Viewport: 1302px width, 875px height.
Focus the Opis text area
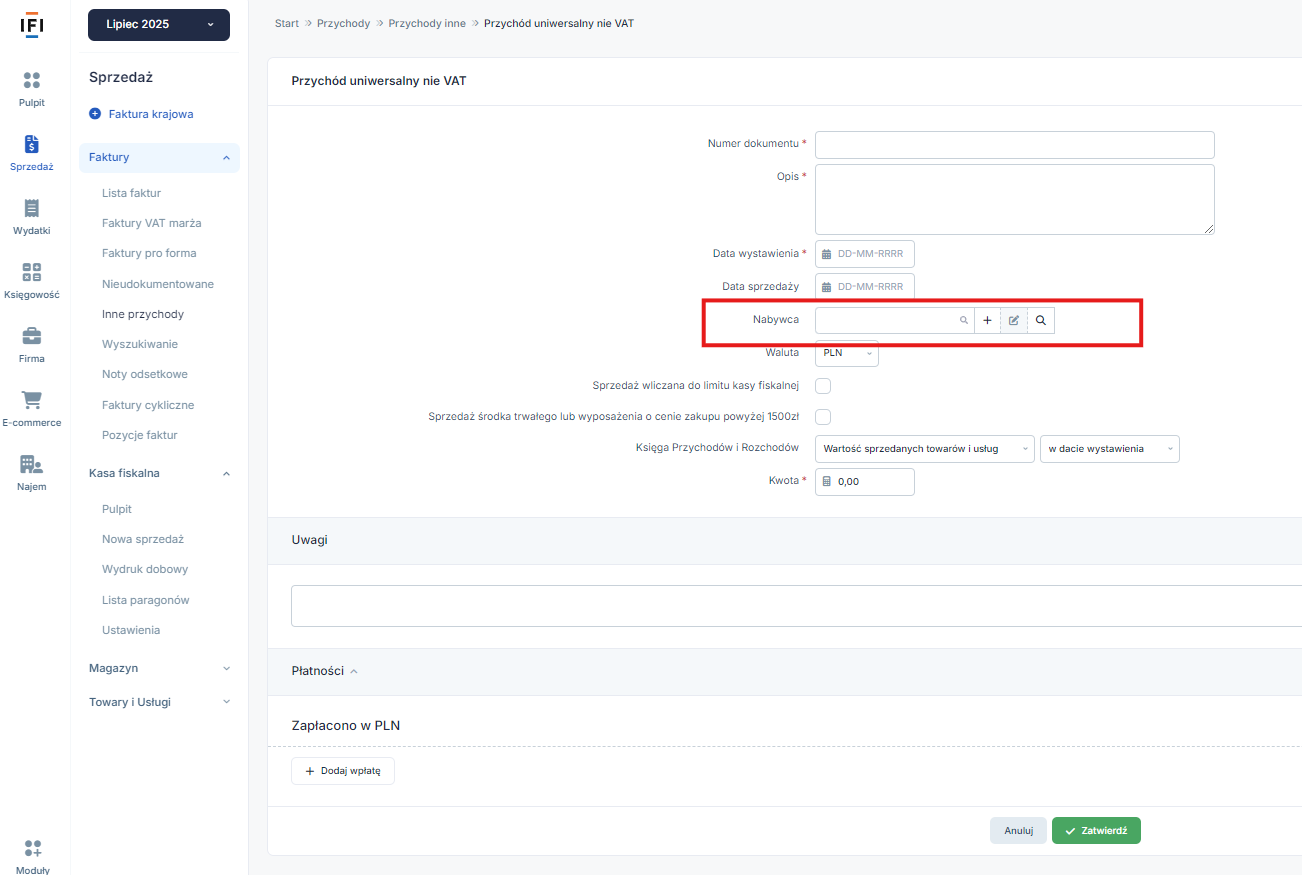pyautogui.click(x=1015, y=200)
